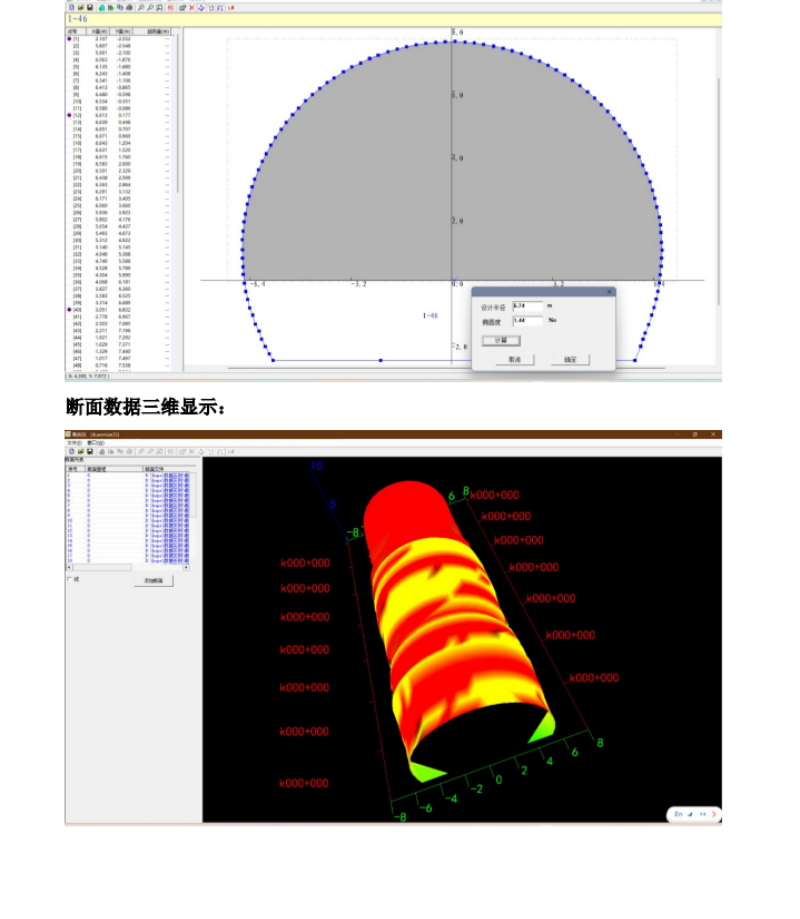
Task: Open the 文件 menu in 3D window
Action: (x=73, y=442)
